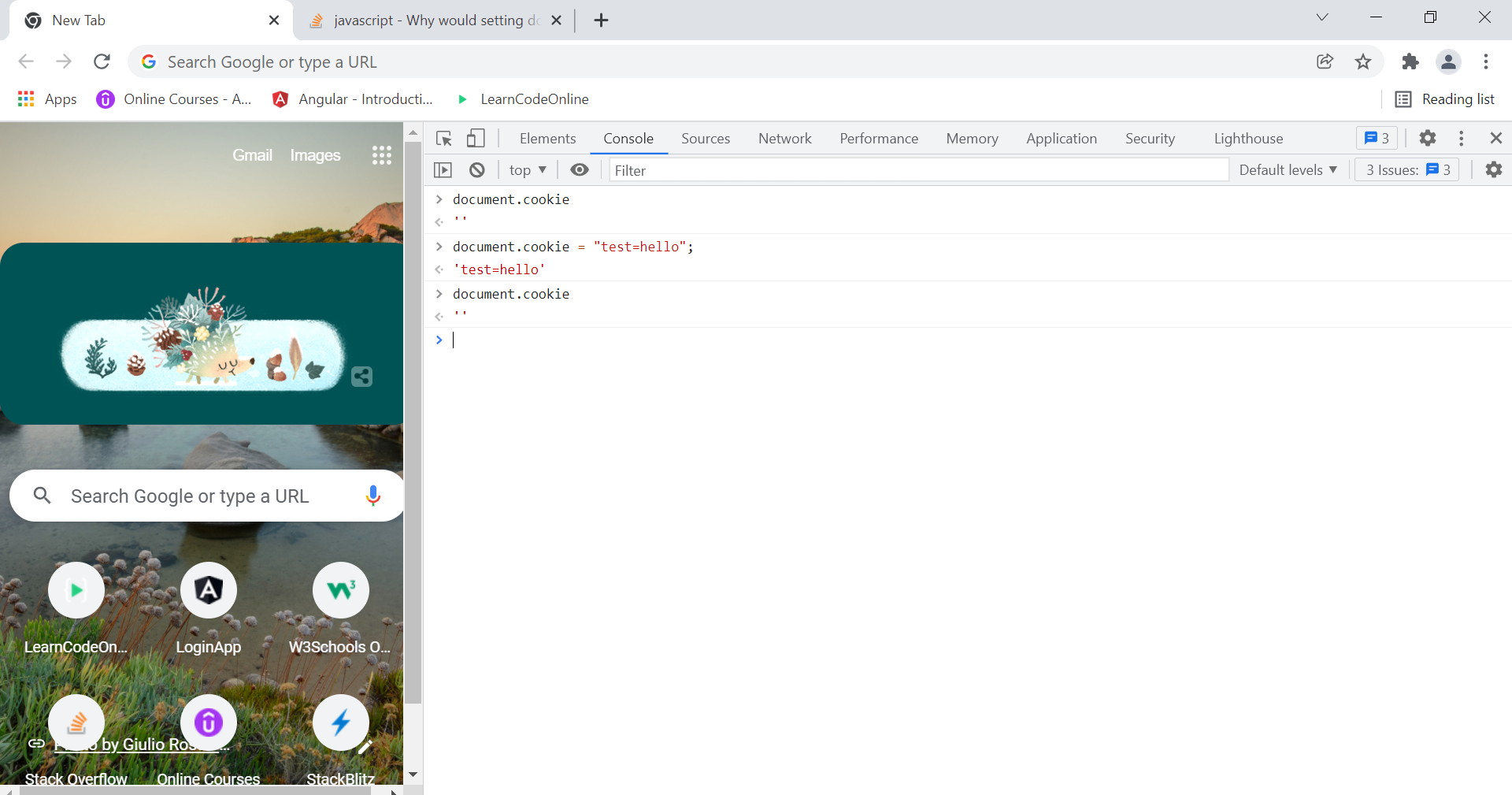Toggle the device toolbar icon
The image size is (1512, 795).
476,139
